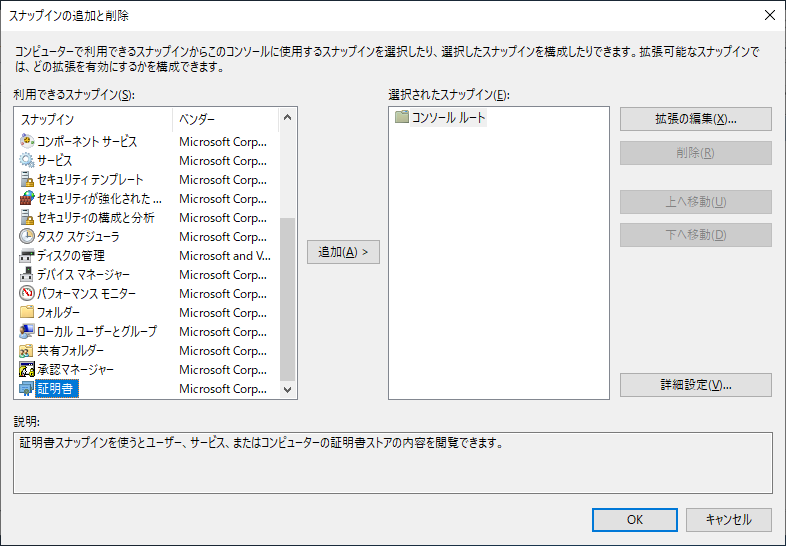Select the コンポーネント サービス row text

pos(87,141)
